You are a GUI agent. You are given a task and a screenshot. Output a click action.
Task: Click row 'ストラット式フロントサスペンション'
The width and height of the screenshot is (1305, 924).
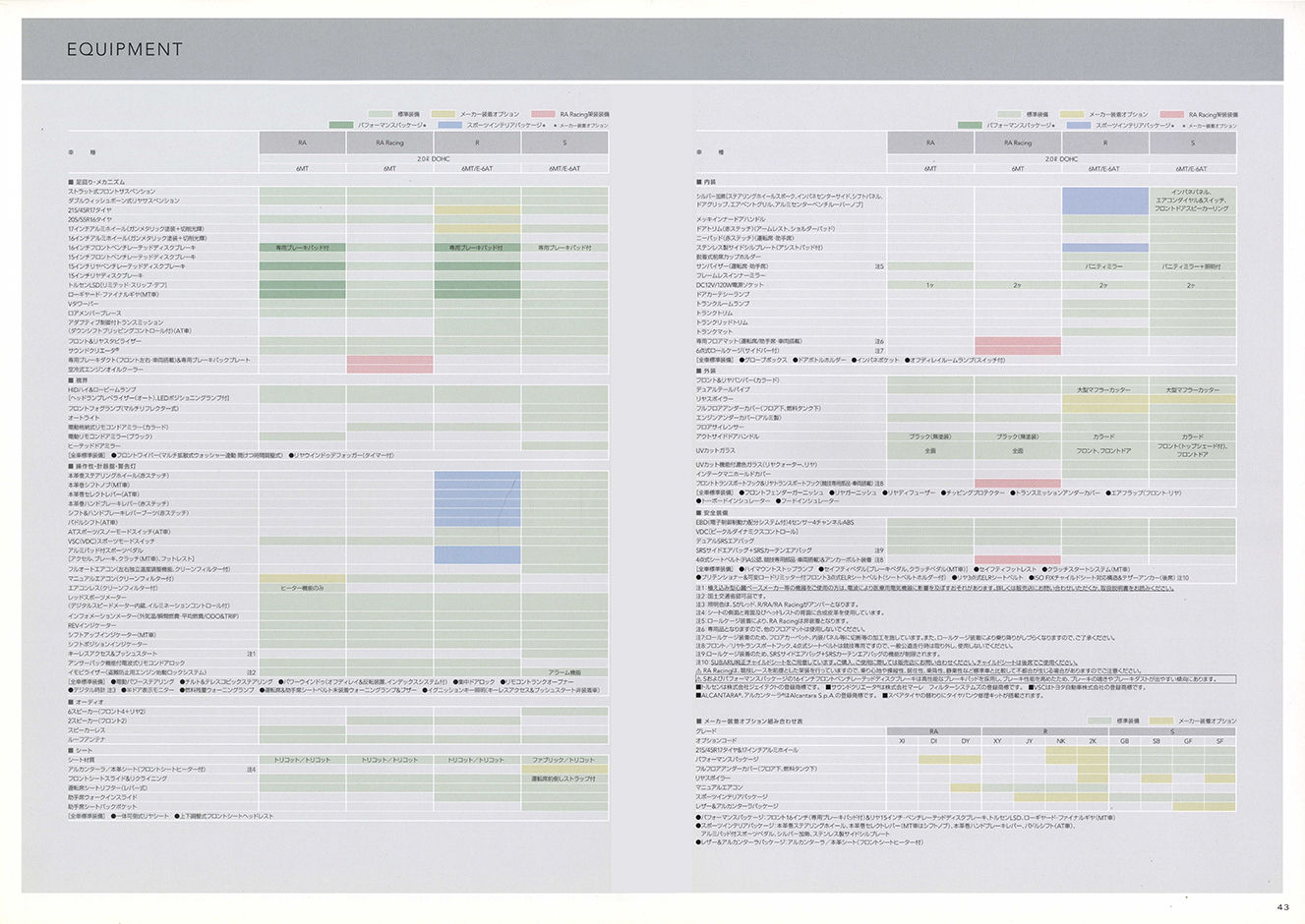click(x=337, y=192)
